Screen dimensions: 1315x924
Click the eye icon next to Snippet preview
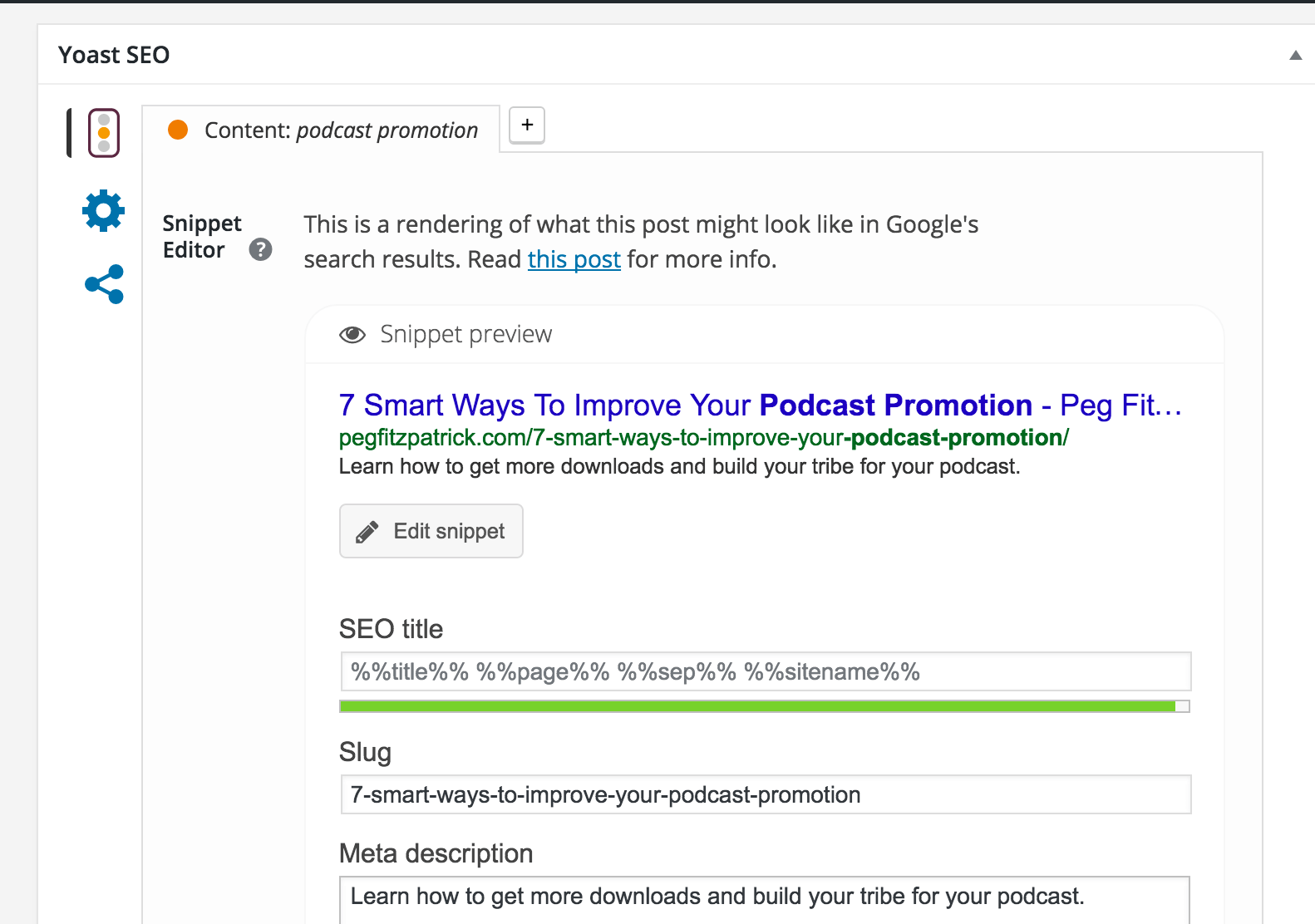[x=352, y=335]
